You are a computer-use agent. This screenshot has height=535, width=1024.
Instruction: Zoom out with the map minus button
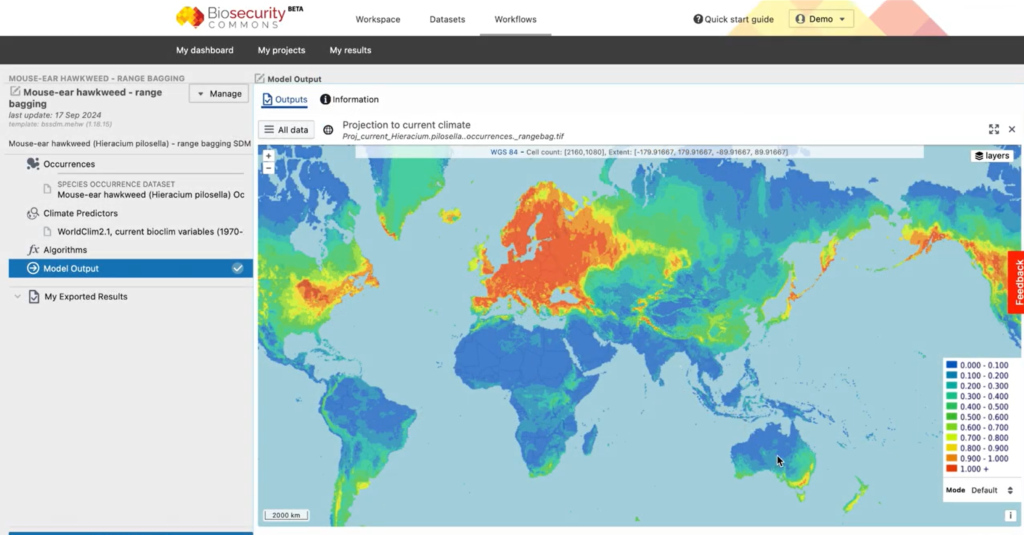268,168
